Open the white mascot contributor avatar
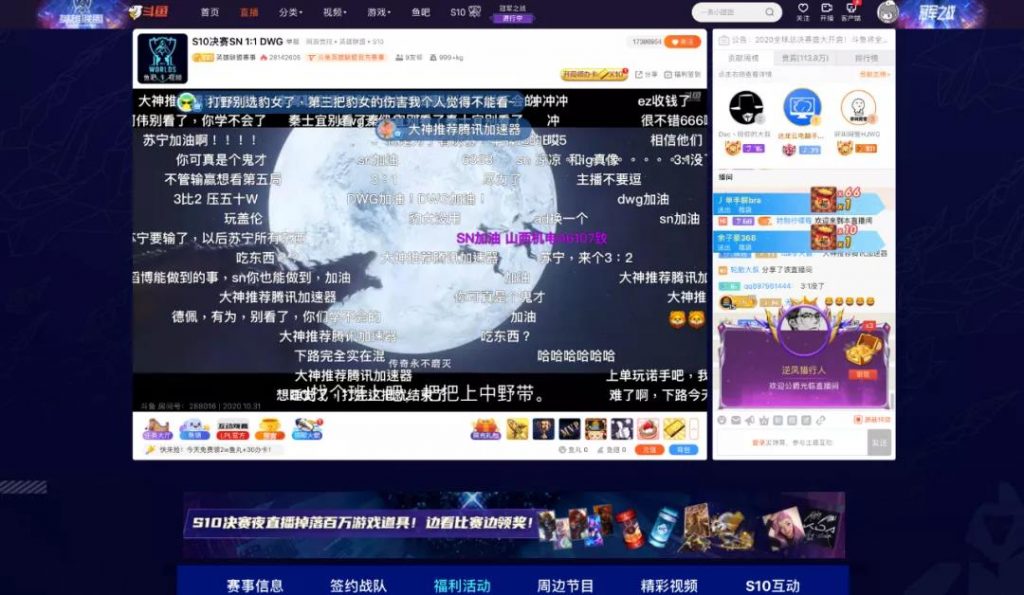1024x595 pixels. (x=857, y=107)
